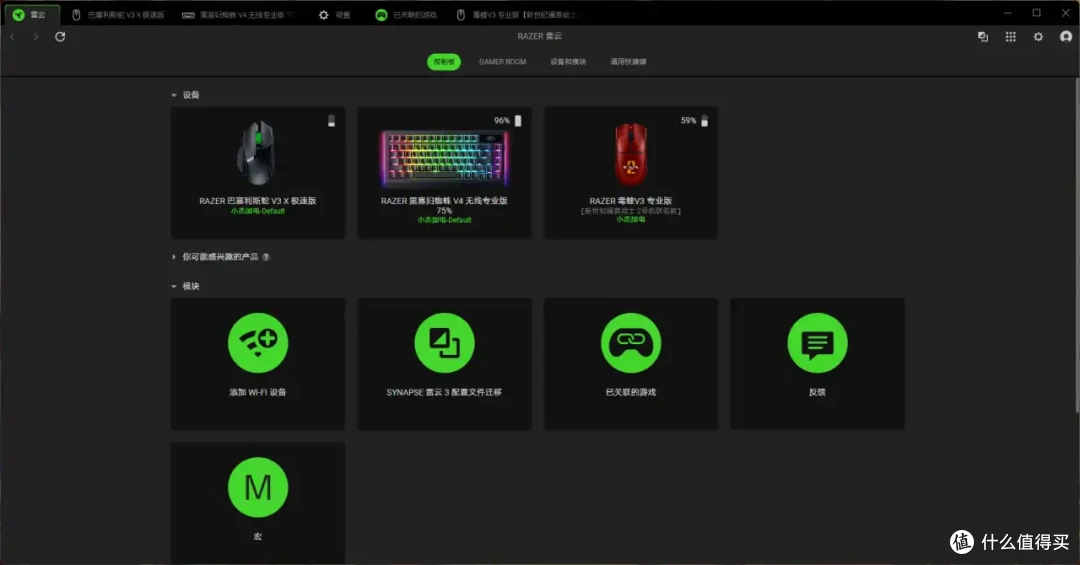Viewport: 1080px width, 565px height.
Task: Click the help question mark beside 你可能感兴趣的产品
Action: point(266,257)
